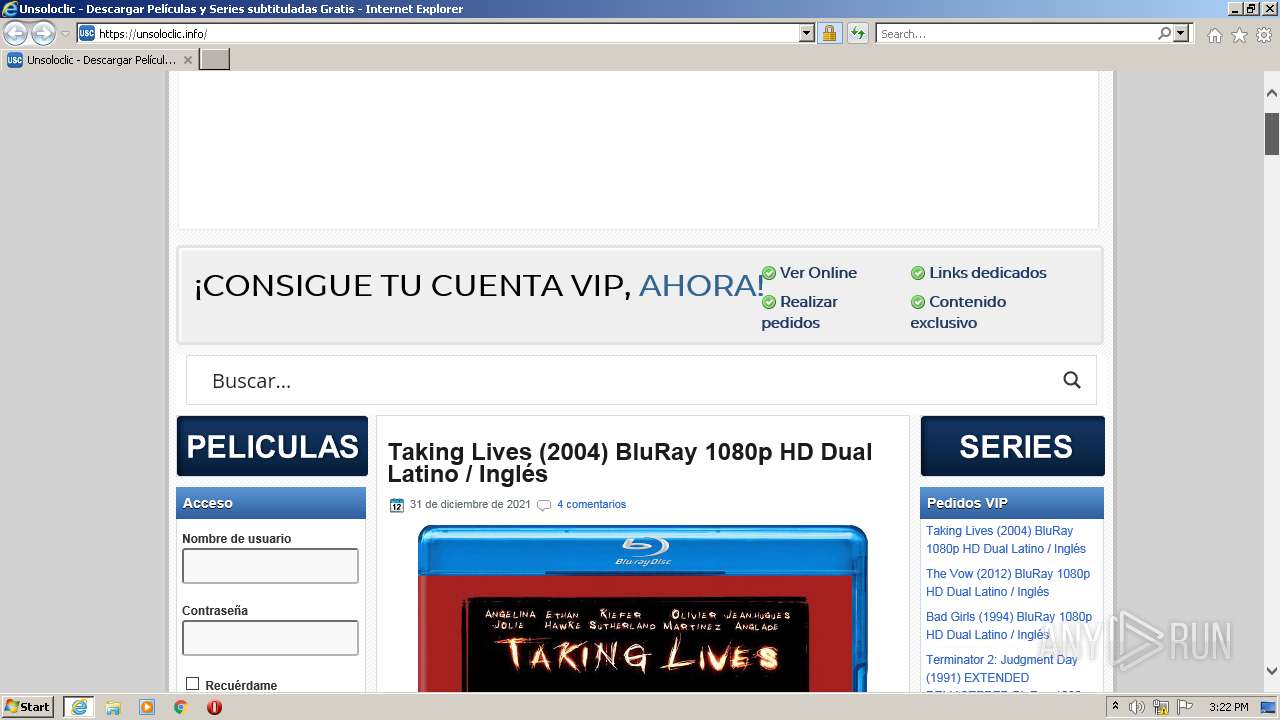Image resolution: width=1280 pixels, height=720 pixels.
Task: Click the volume speaker tray icon
Action: pyautogui.click(x=1138, y=707)
